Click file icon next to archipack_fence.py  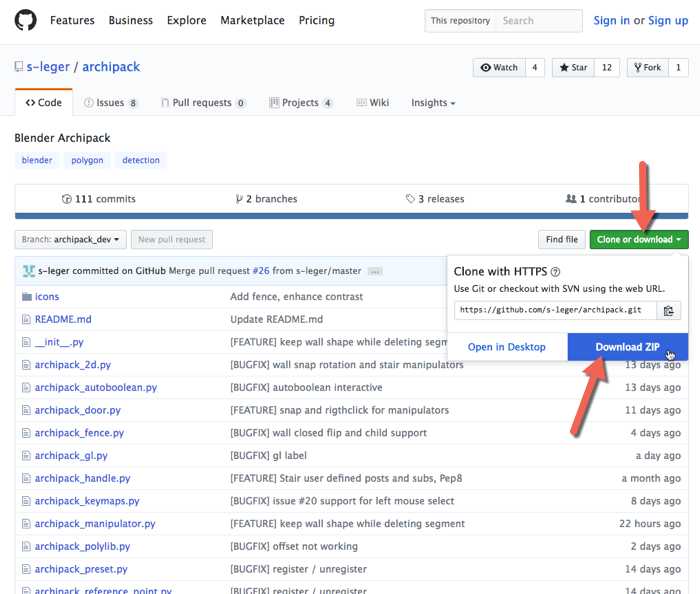point(26,433)
